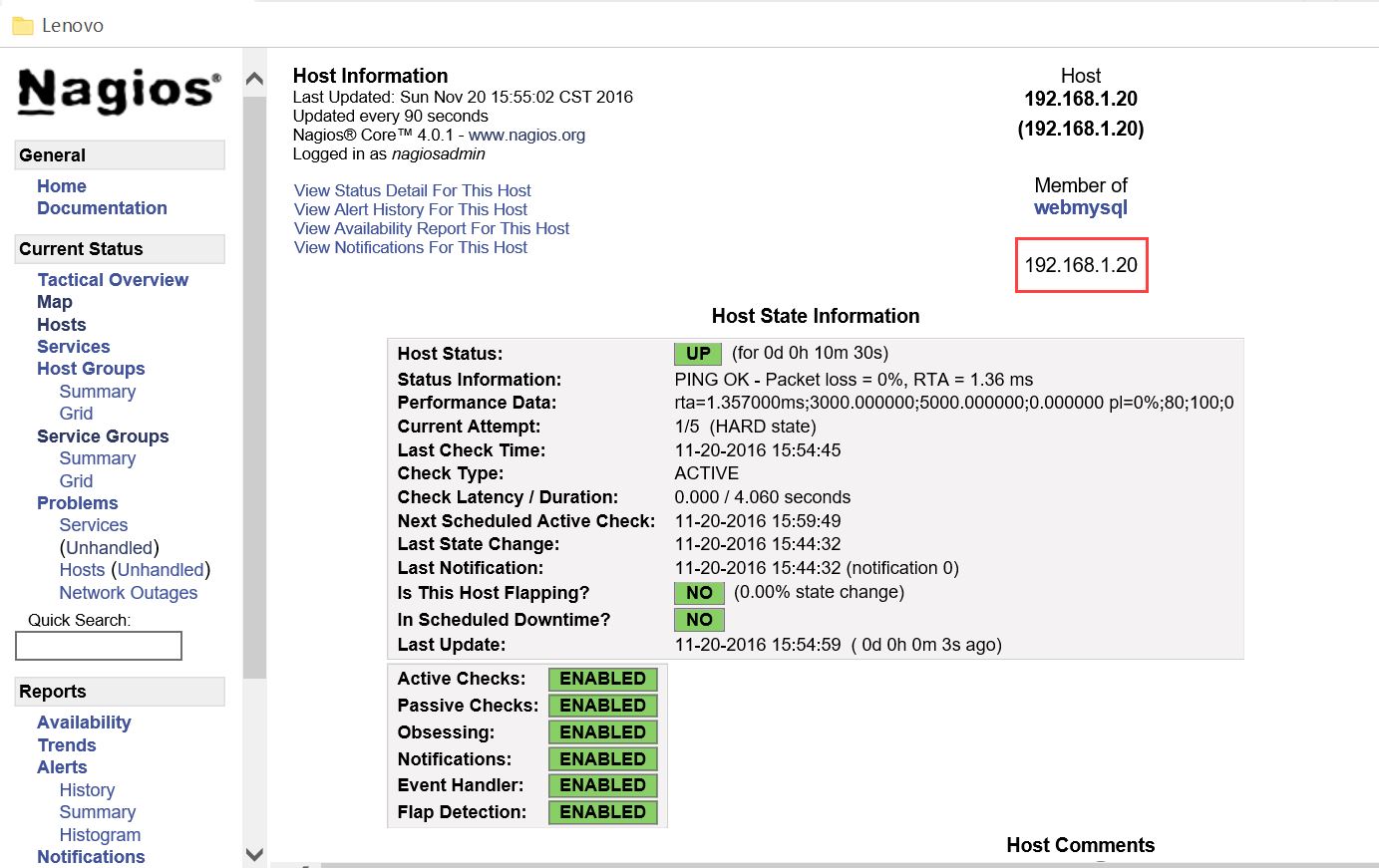1379x868 pixels.
Task: Open Services under Problems
Action: 94,525
